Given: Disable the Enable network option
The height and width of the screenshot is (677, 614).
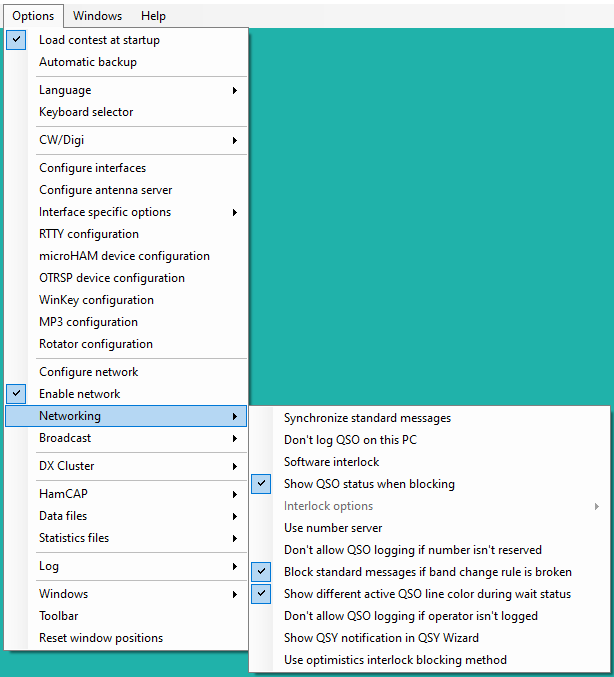Looking at the screenshot, I should [126, 394].
